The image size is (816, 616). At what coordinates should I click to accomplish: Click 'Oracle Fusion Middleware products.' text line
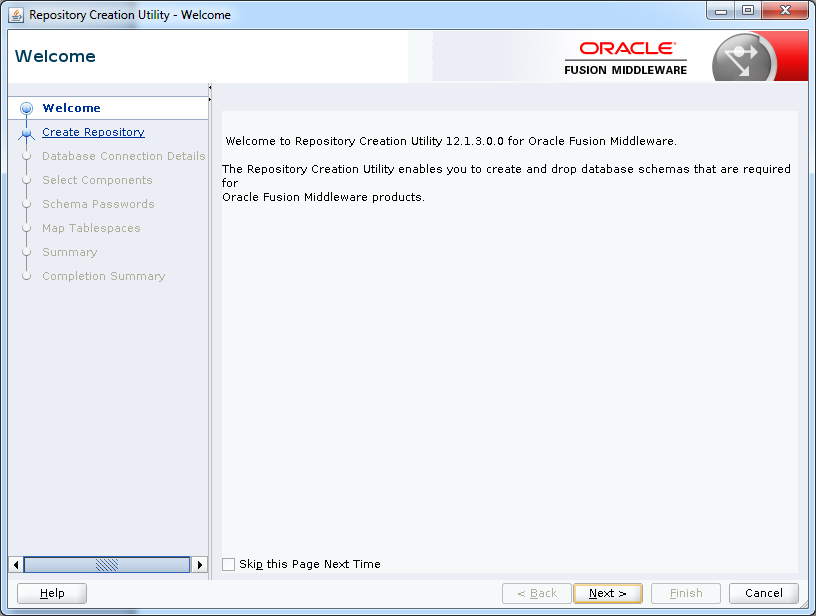323,197
